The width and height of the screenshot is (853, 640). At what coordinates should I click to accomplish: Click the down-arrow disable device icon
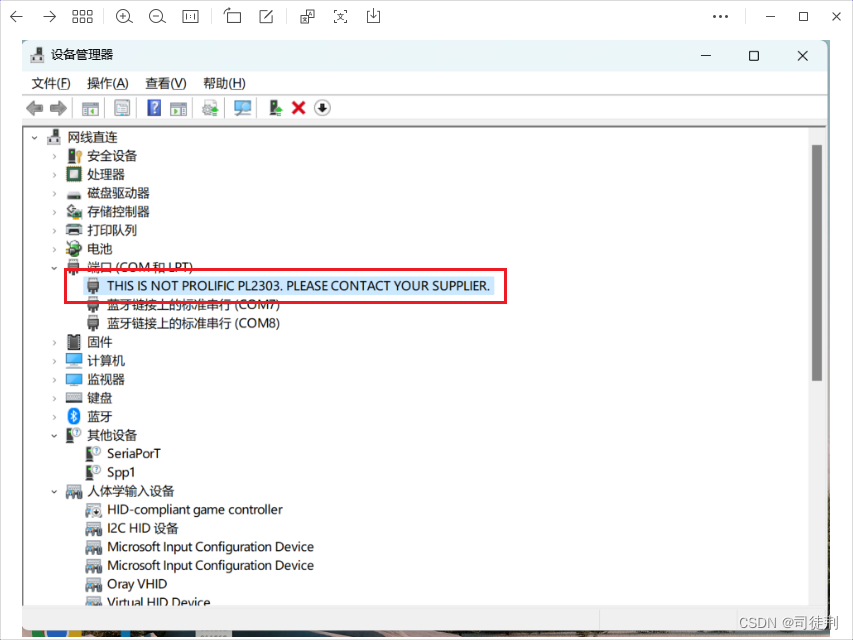[x=322, y=108]
